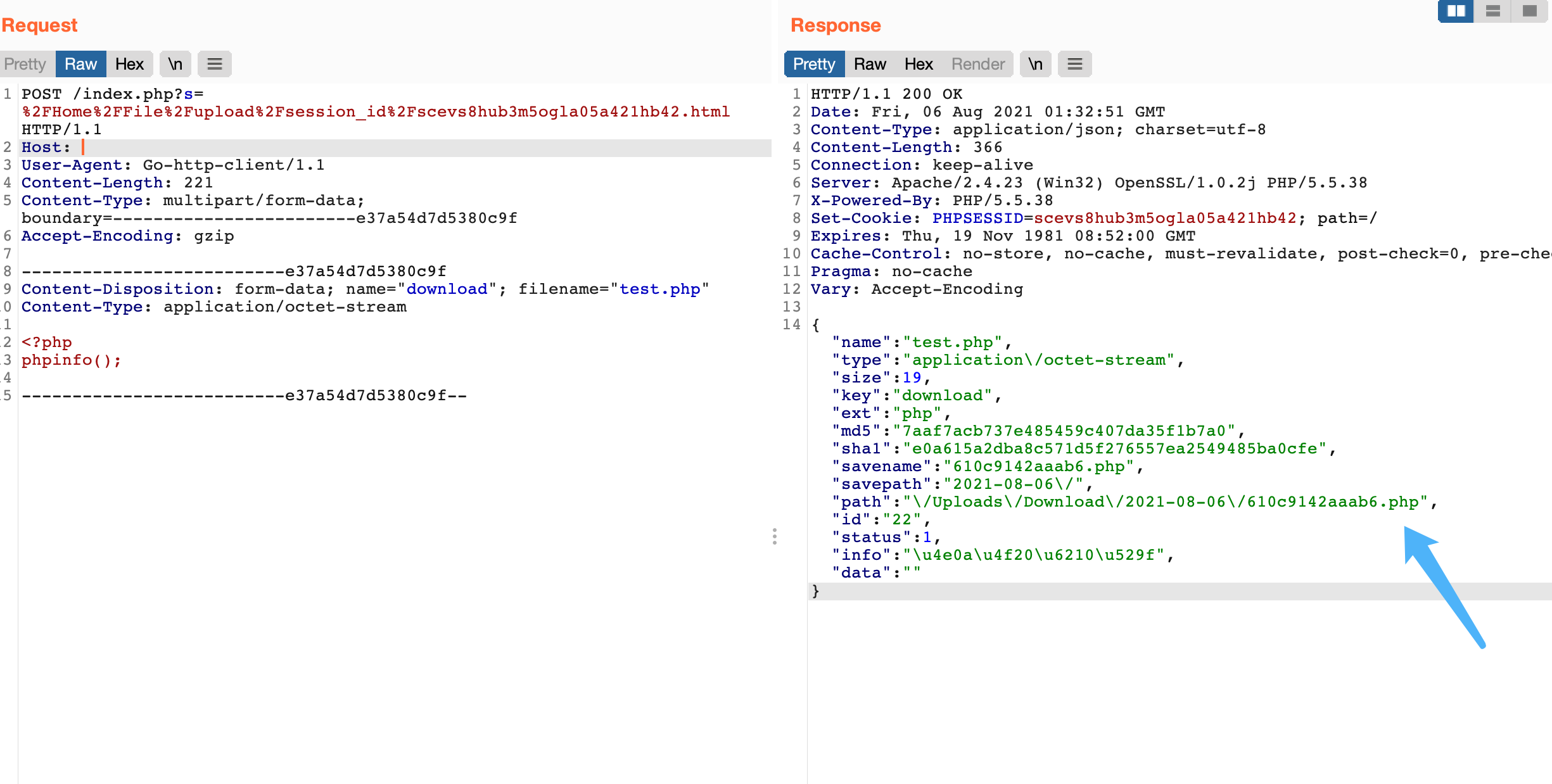Viewport: 1552px width, 784px height.
Task: Open the Request Hex tab
Action: 129,64
